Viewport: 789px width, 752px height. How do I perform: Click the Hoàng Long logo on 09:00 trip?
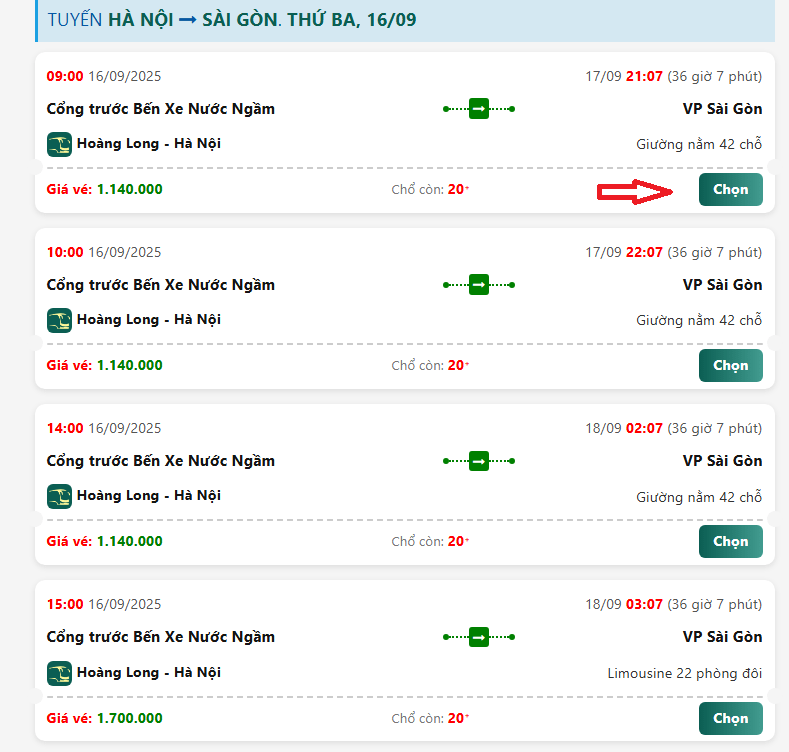point(60,144)
